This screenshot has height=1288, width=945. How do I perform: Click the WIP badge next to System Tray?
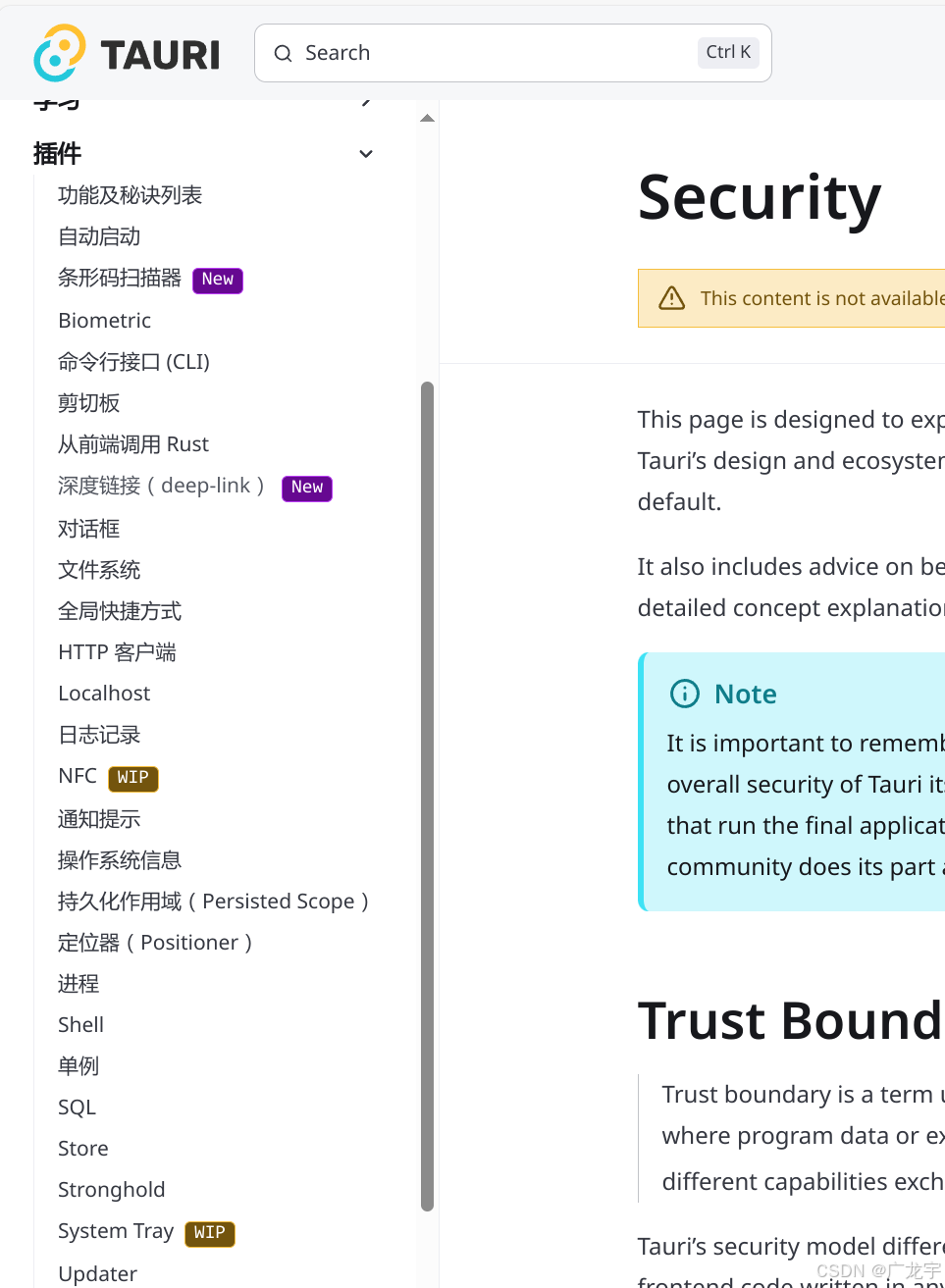click(209, 1233)
